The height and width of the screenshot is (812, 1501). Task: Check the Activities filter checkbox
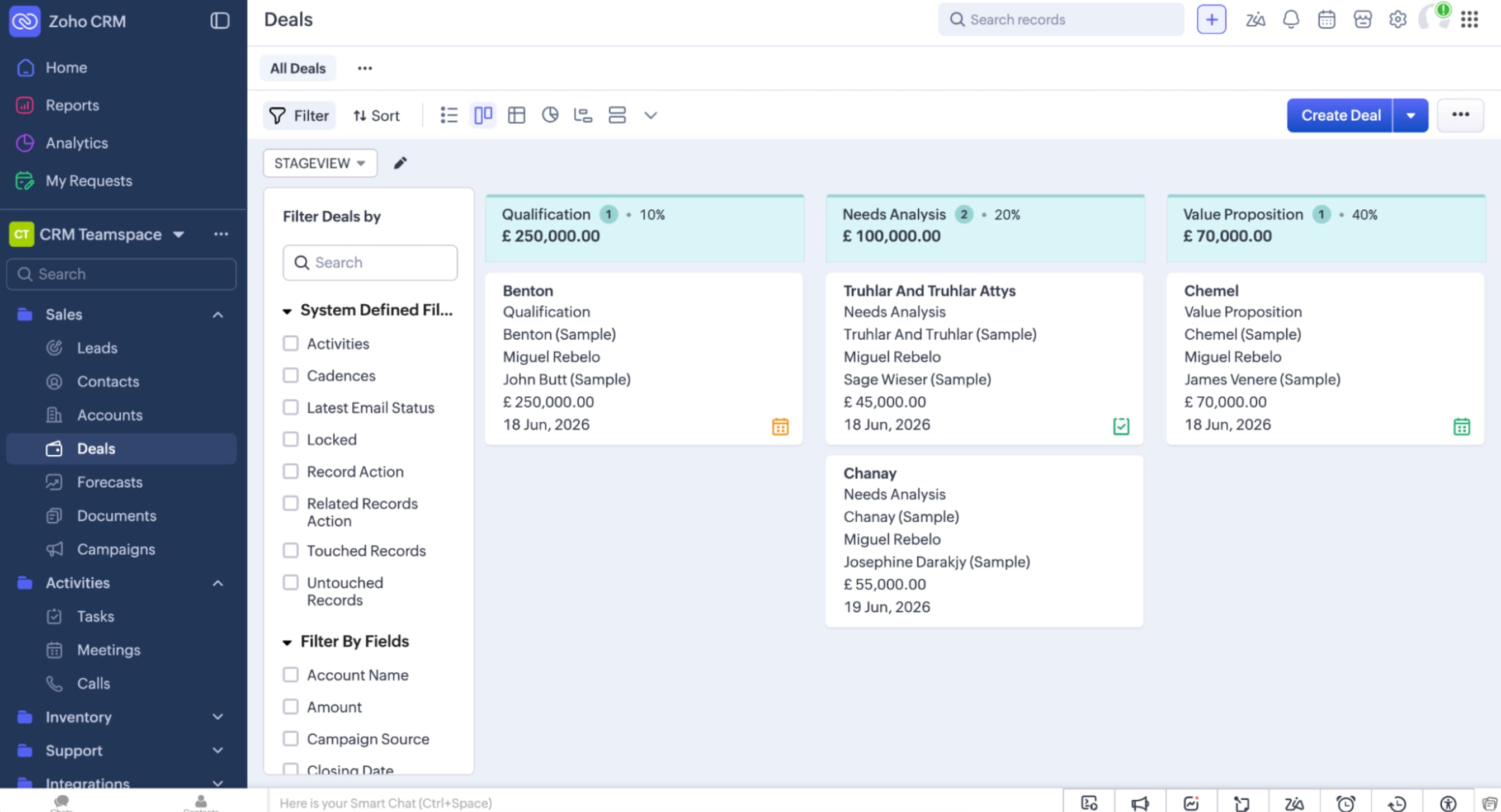pyautogui.click(x=290, y=344)
